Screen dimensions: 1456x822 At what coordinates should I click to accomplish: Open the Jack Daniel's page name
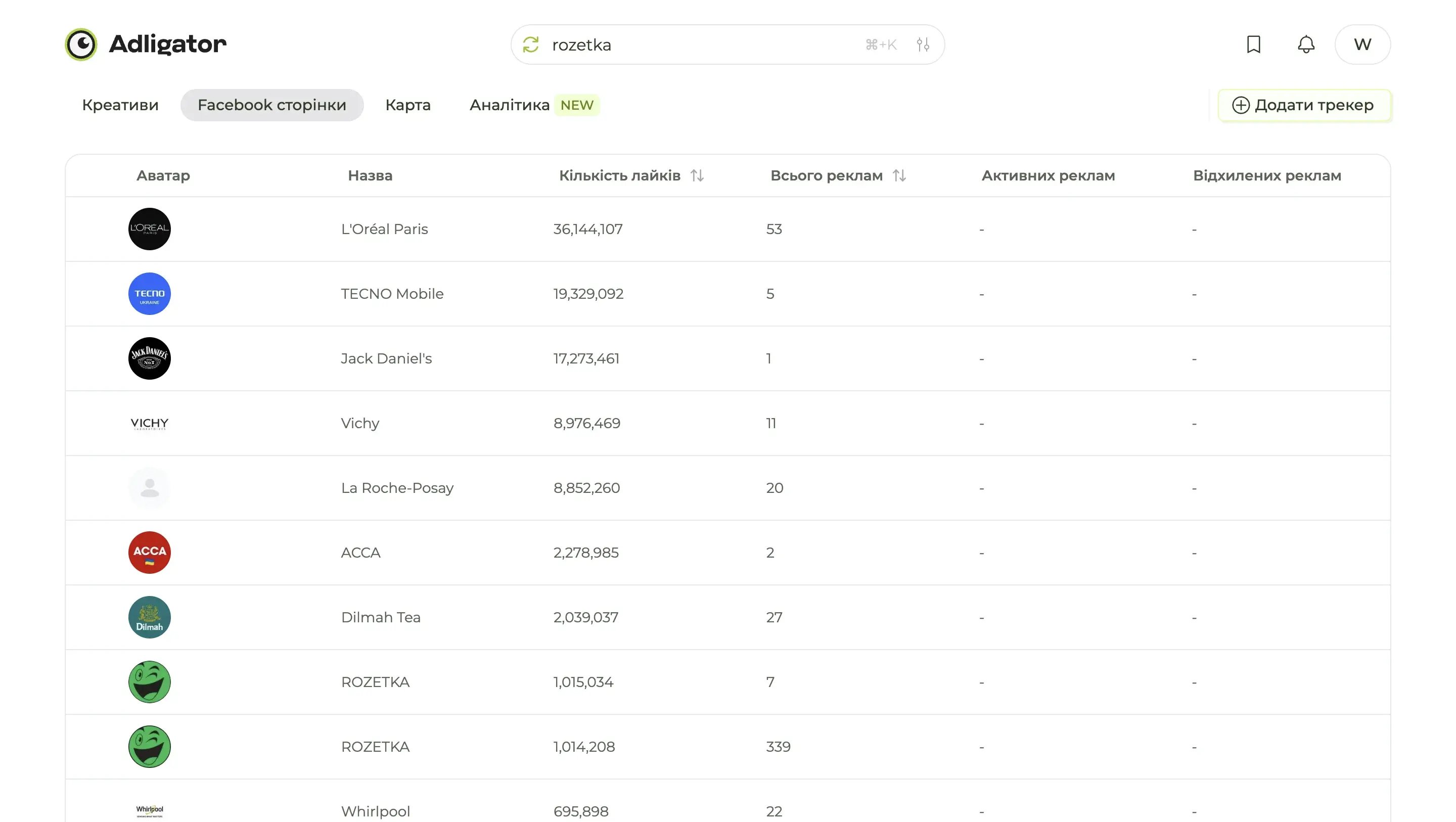tap(386, 358)
